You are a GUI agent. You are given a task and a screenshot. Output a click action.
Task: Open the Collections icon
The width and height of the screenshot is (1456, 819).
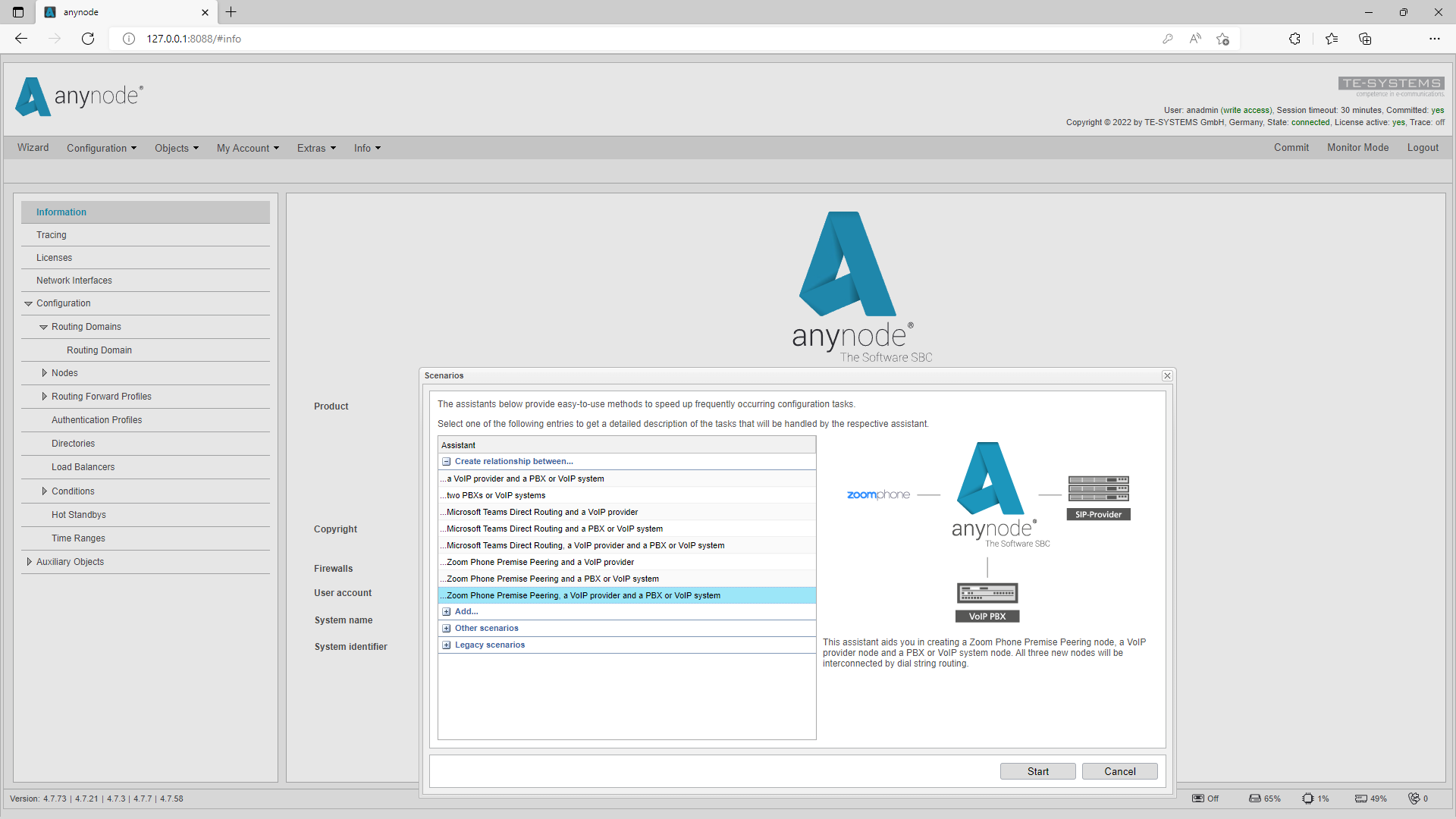tap(1365, 39)
